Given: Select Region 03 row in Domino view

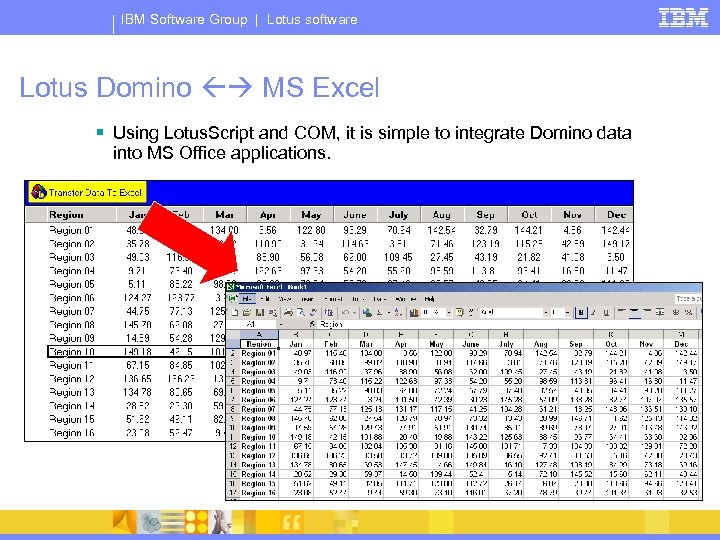Looking at the screenshot, I should (x=329, y=257).
